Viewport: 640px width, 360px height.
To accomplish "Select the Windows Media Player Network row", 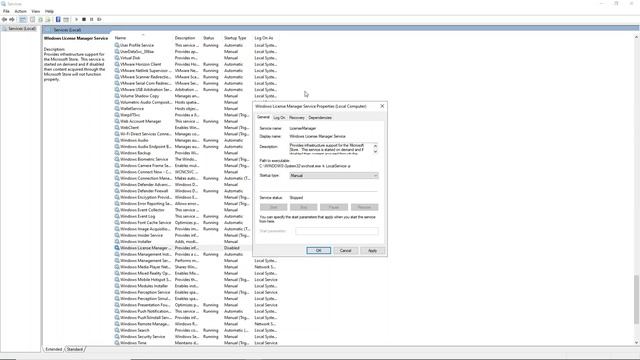I will (196, 267).
